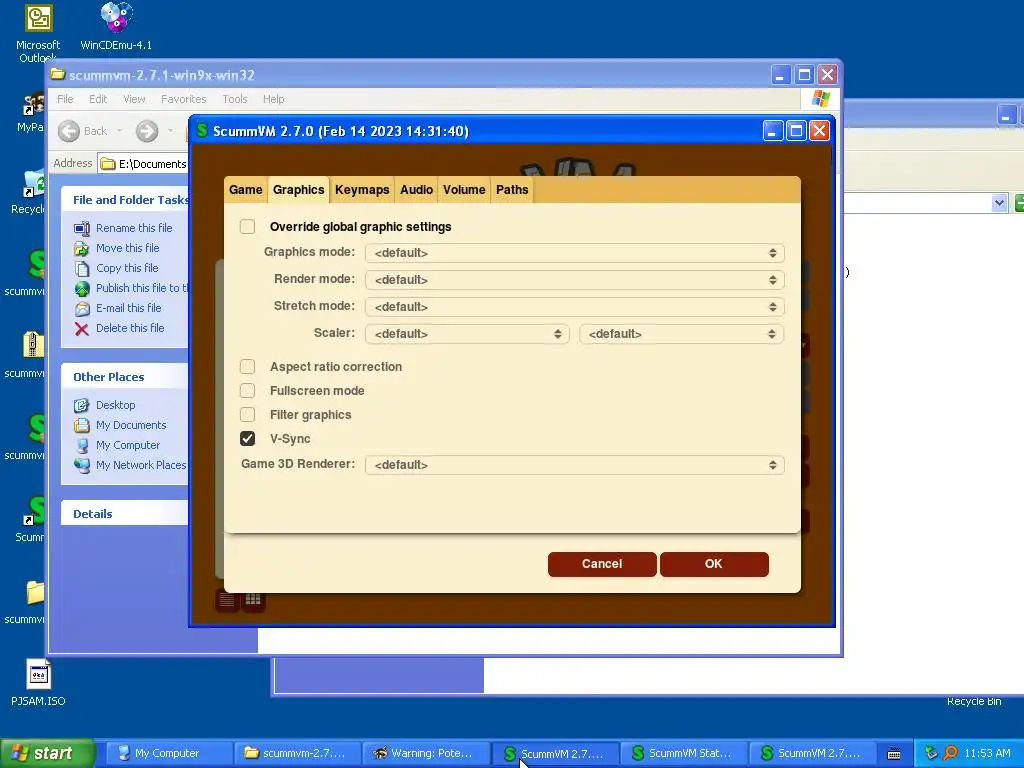Switch to Warning: Pote... taskbar button
The width and height of the screenshot is (1024, 768).
(426, 753)
